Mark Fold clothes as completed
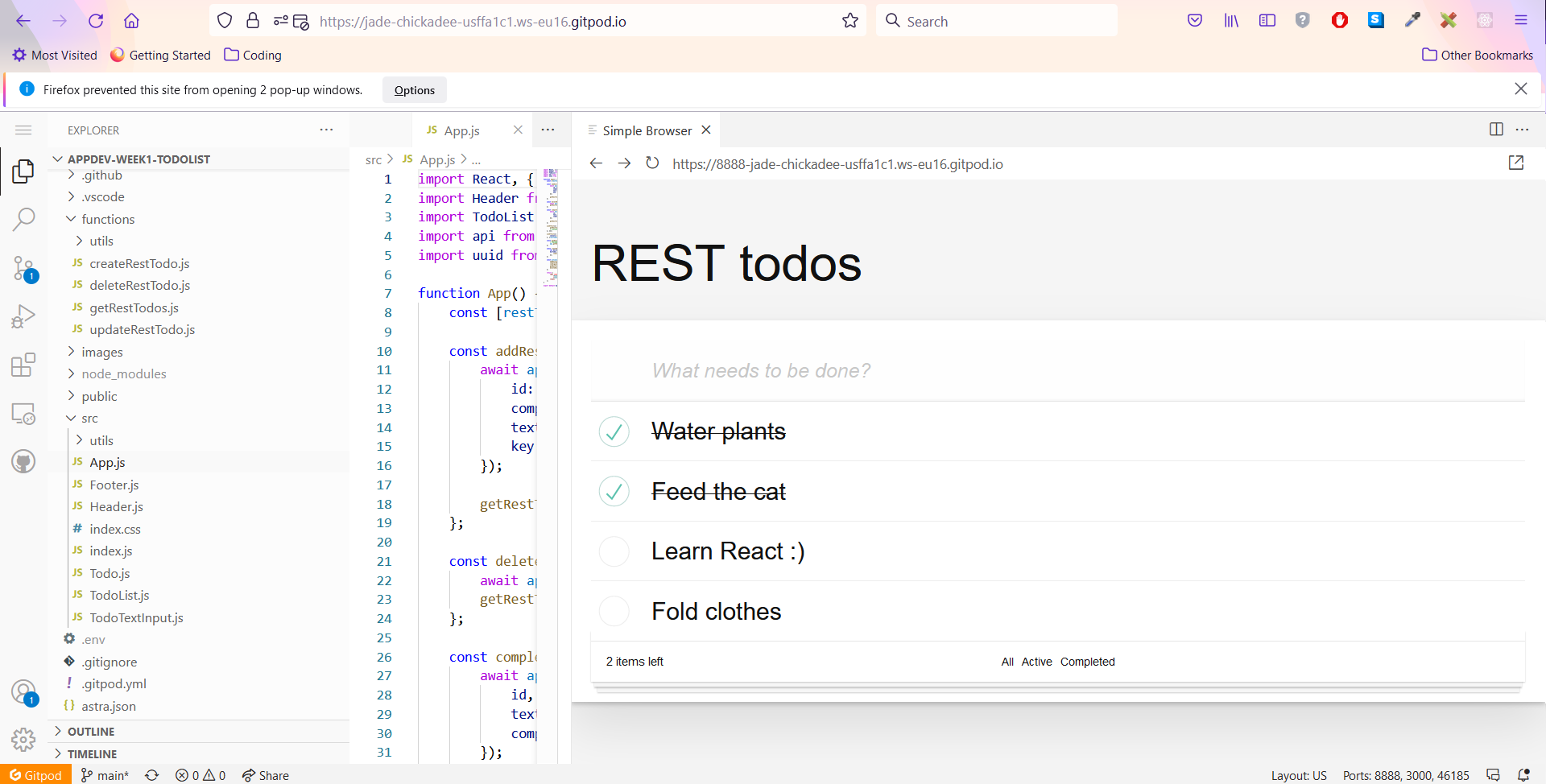 614,611
